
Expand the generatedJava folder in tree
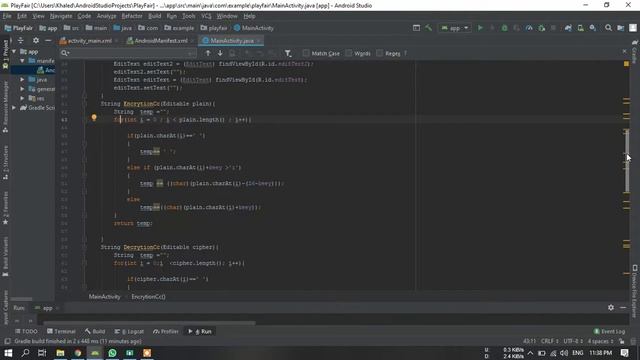[22, 89]
